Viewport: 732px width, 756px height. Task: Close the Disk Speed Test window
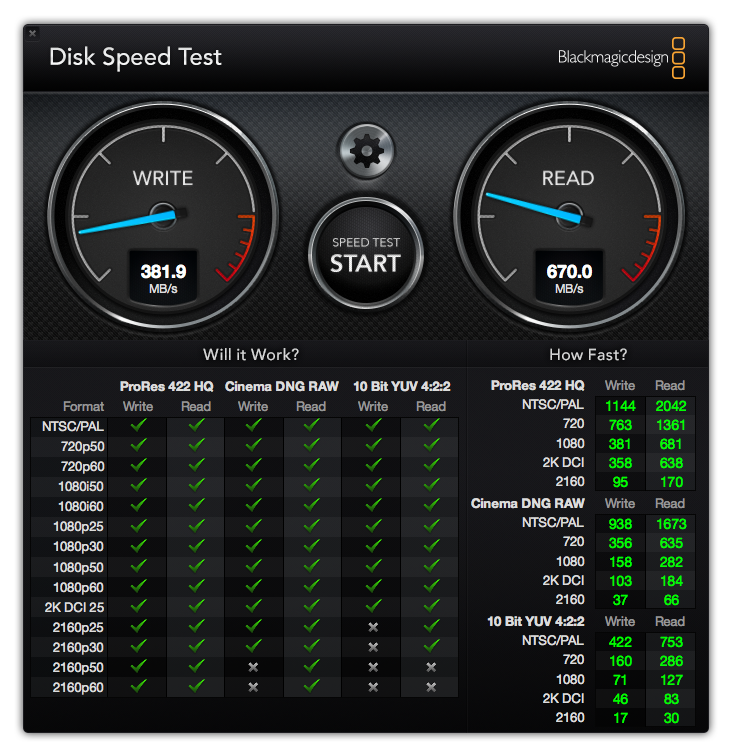point(32,33)
